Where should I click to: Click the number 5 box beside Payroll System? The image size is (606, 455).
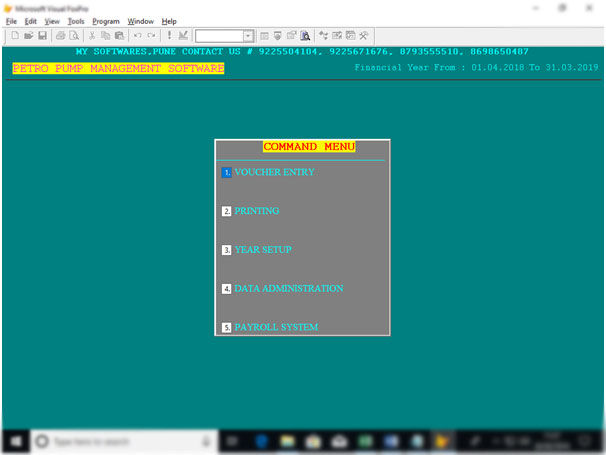point(226,327)
